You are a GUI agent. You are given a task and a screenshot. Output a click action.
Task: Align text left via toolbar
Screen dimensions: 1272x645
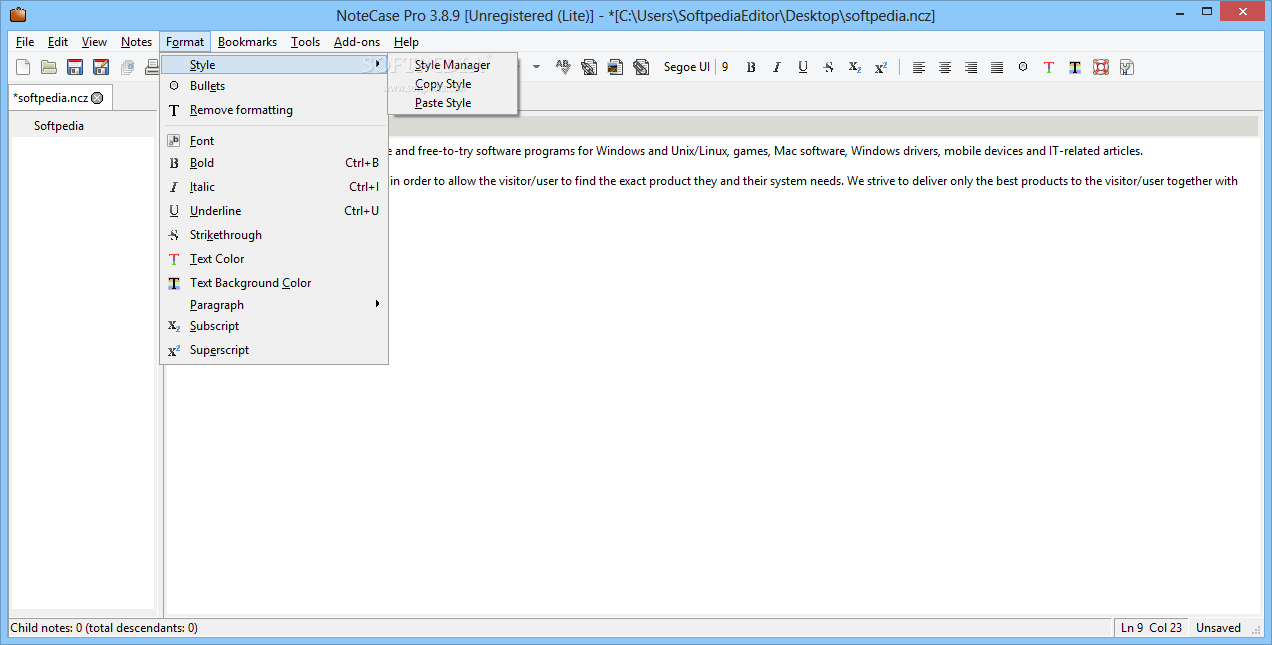(919, 67)
